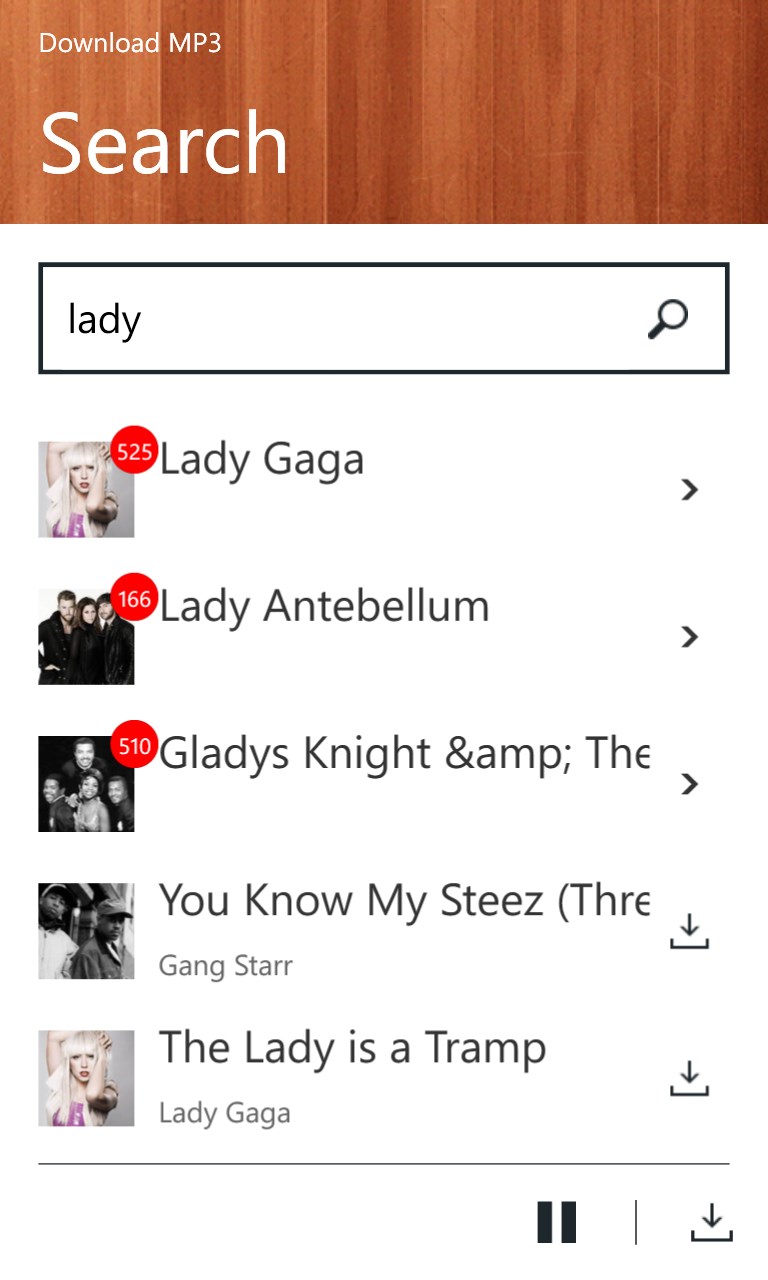Click the 525 badge on Lady Gaga
The image size is (768, 1280).
(x=134, y=452)
